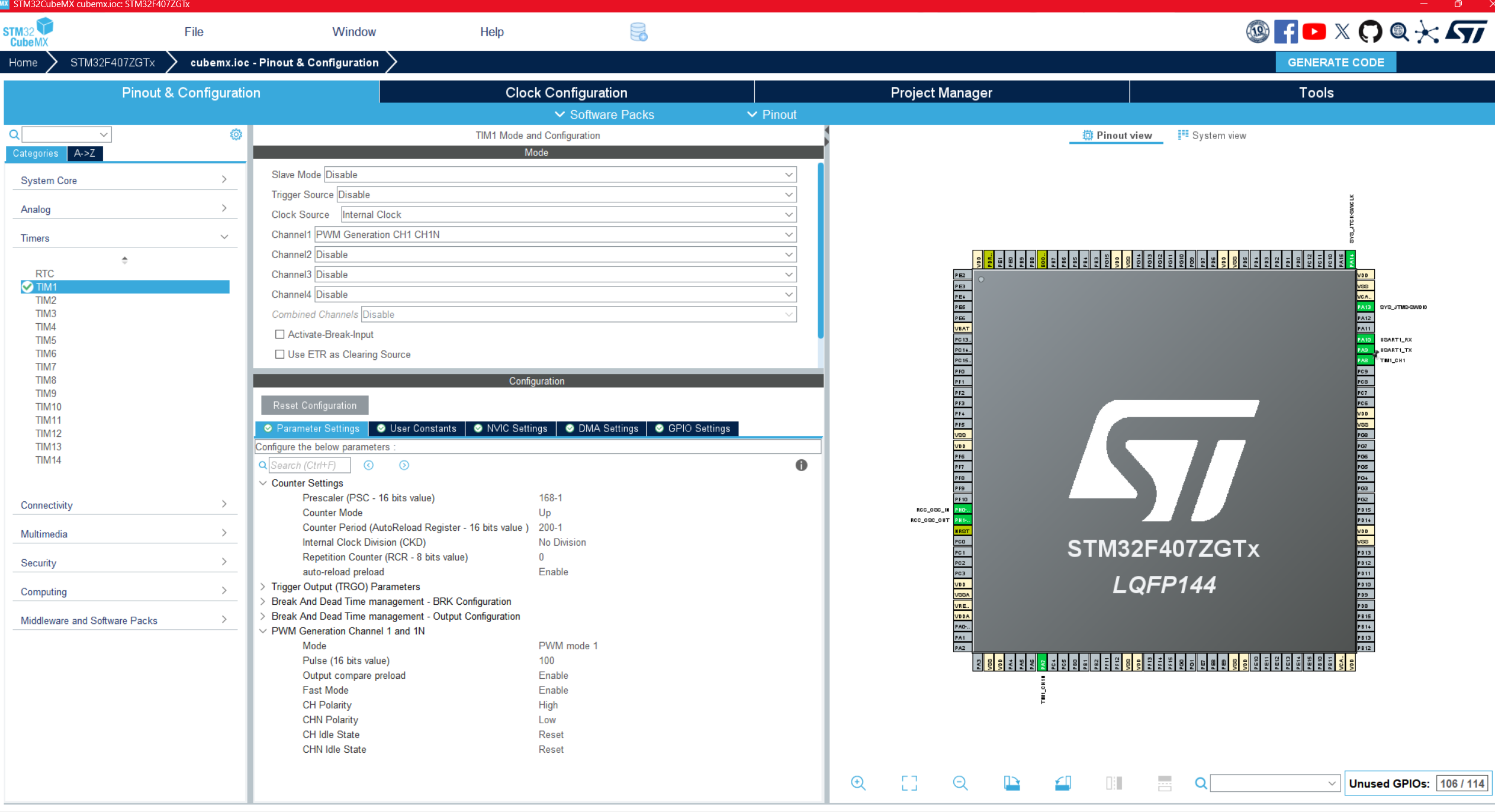This screenshot has width=1495, height=812.
Task: Click the GENERATE CODE button
Action: (1335, 62)
